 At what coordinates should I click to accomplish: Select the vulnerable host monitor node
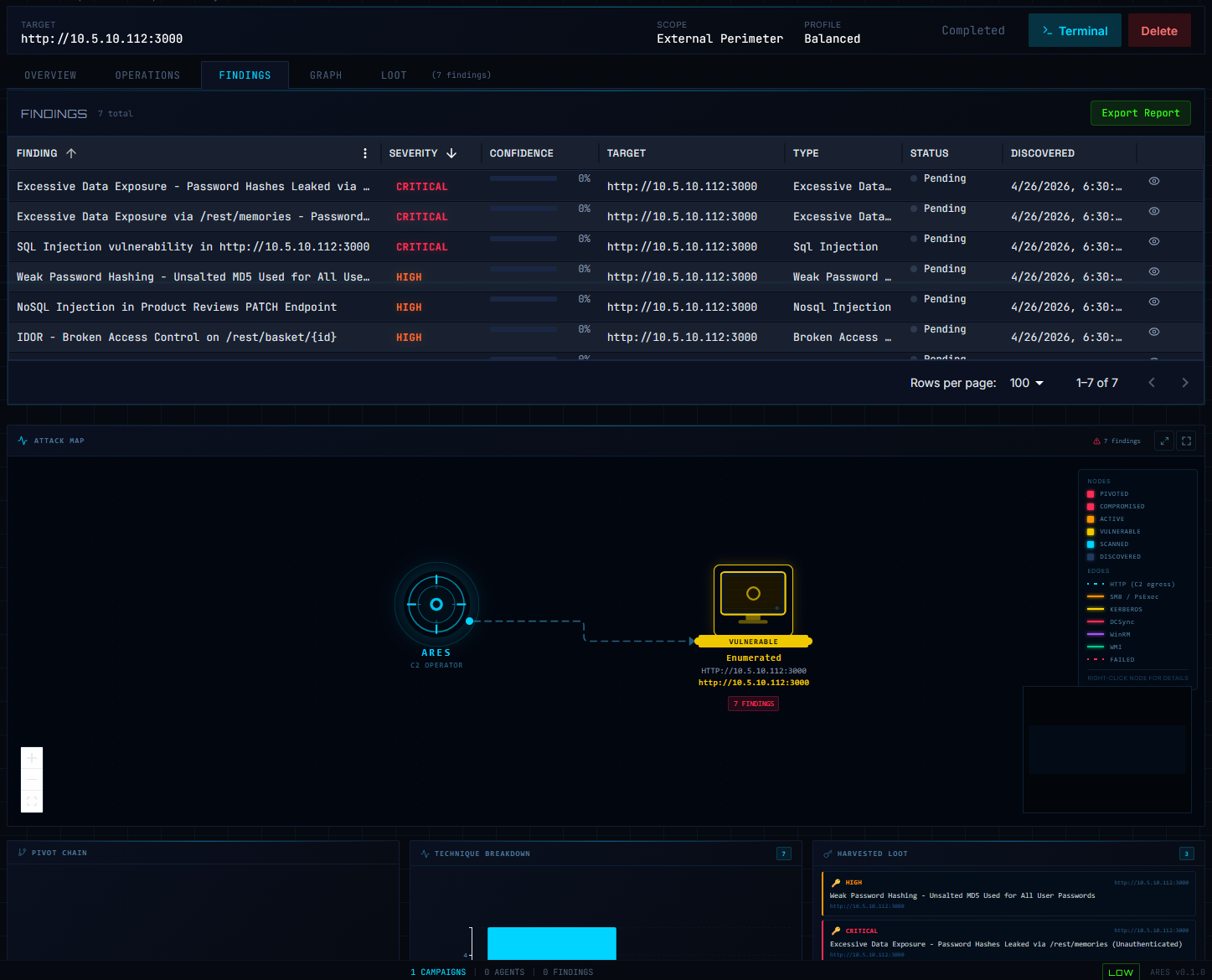[x=753, y=600]
